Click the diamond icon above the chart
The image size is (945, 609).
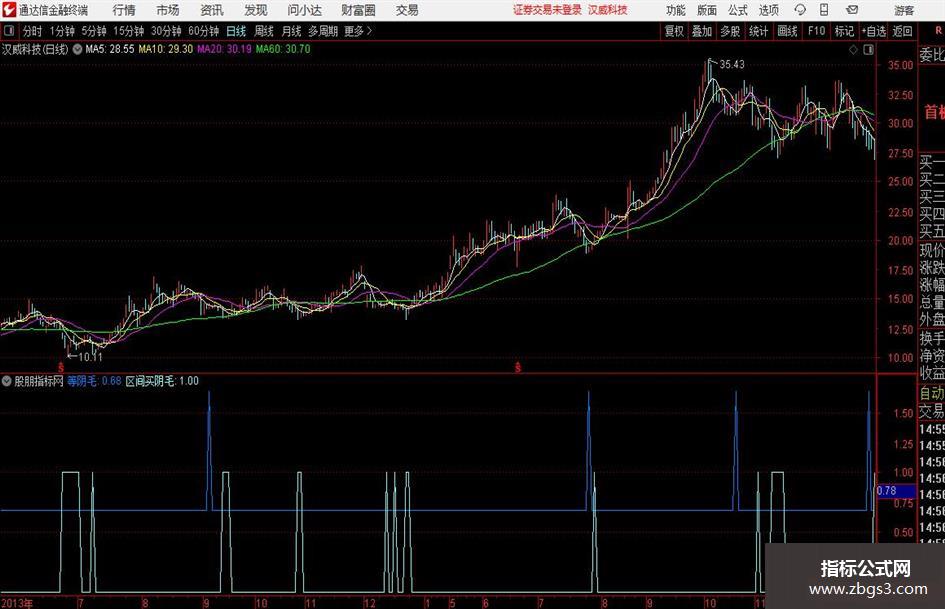853,50
